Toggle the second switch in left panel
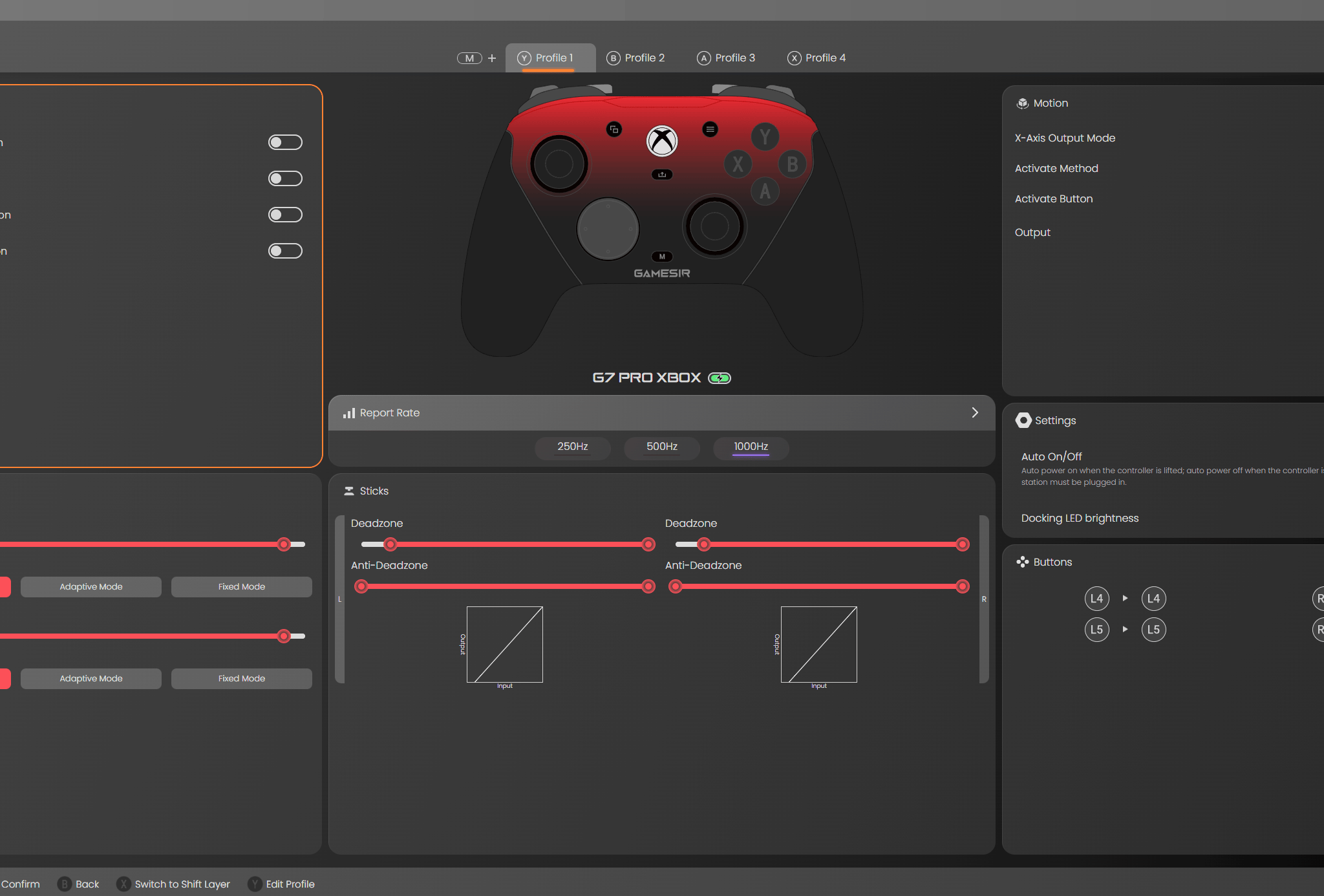 pyautogui.click(x=285, y=178)
